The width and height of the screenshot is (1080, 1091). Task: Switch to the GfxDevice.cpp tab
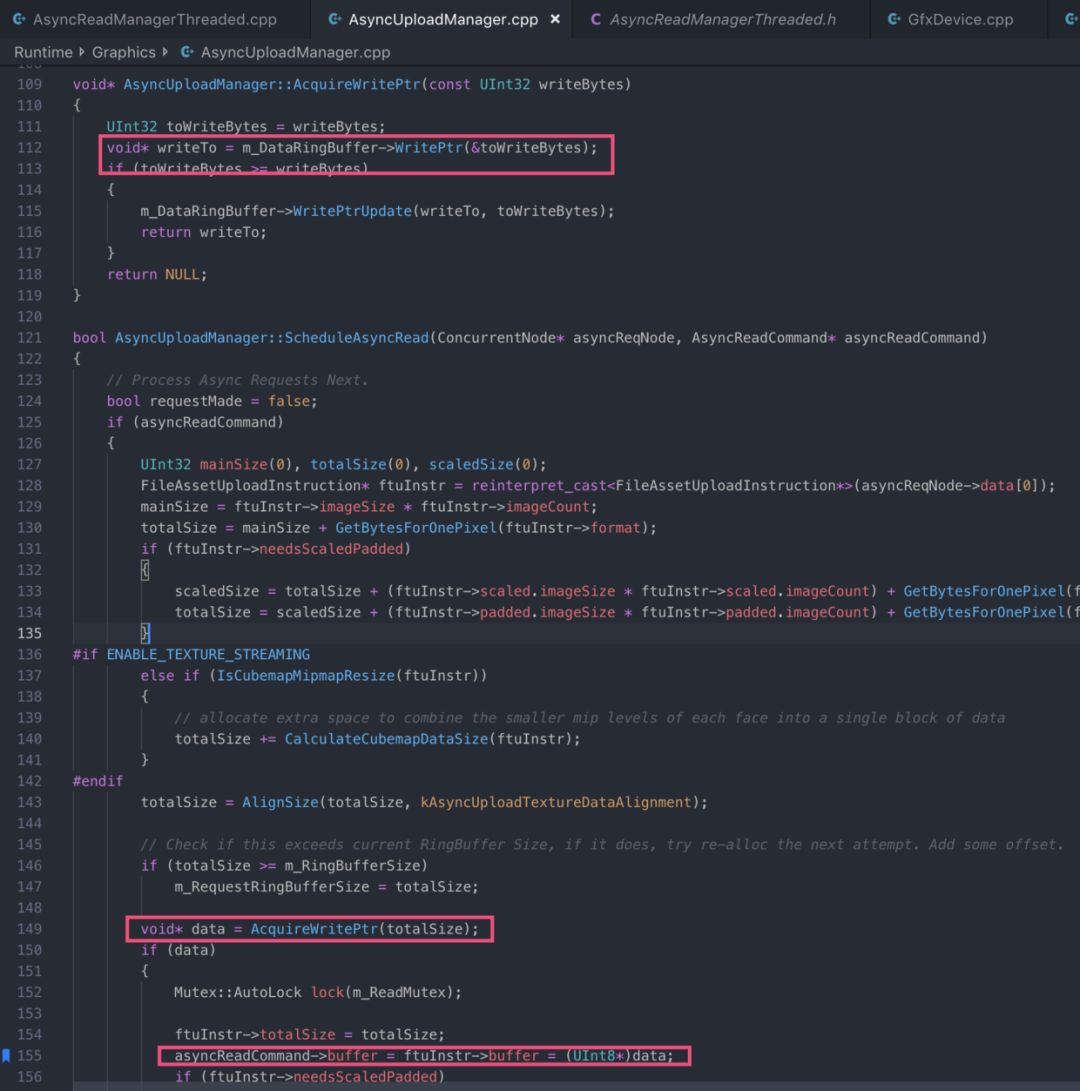pyautogui.click(x=960, y=19)
